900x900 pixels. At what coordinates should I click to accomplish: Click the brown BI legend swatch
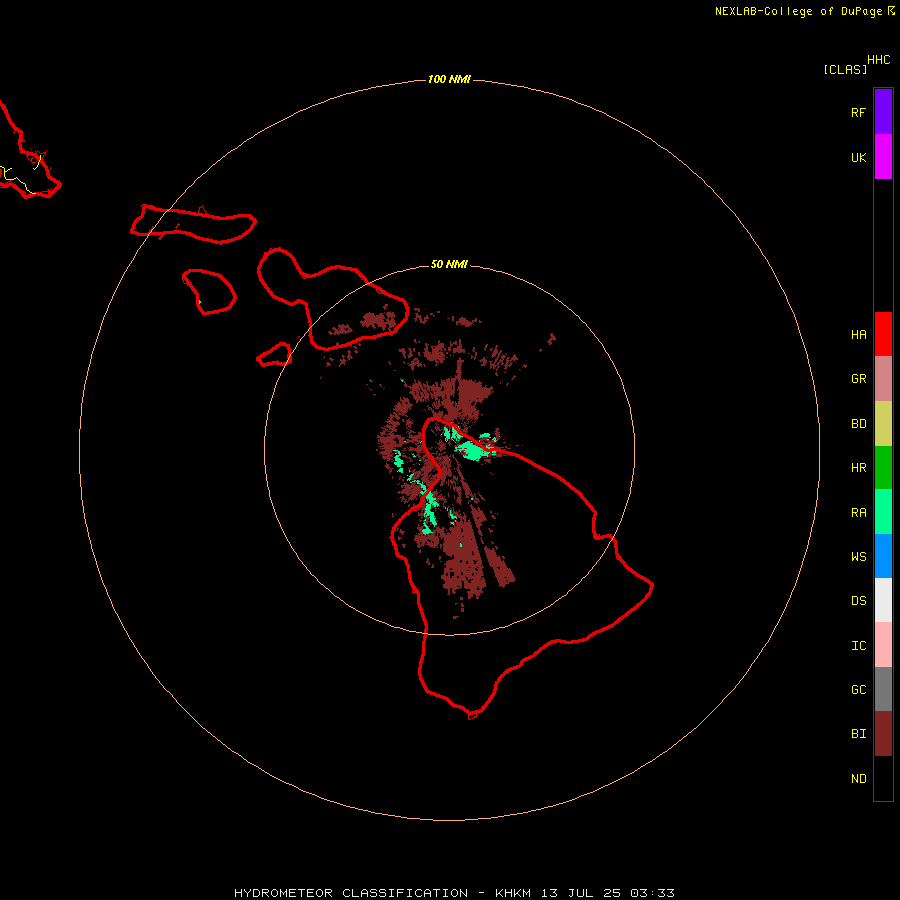coord(883,734)
